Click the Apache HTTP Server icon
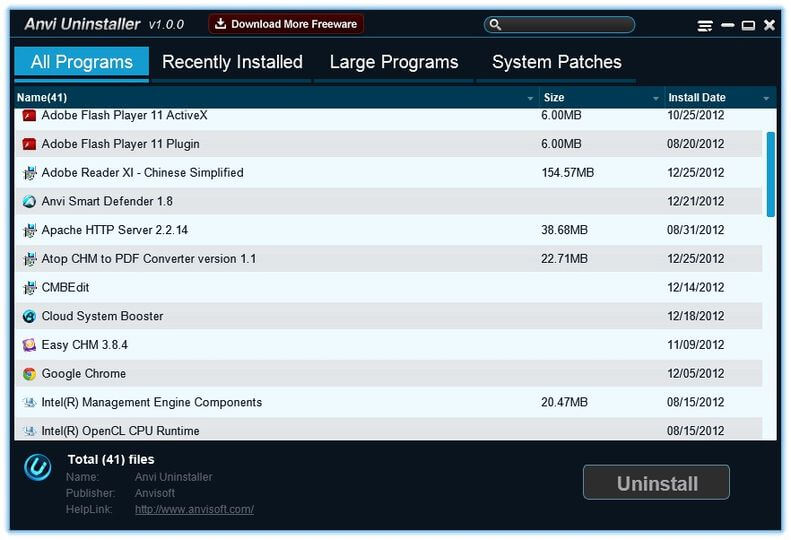This screenshot has width=791, height=540. [29, 230]
